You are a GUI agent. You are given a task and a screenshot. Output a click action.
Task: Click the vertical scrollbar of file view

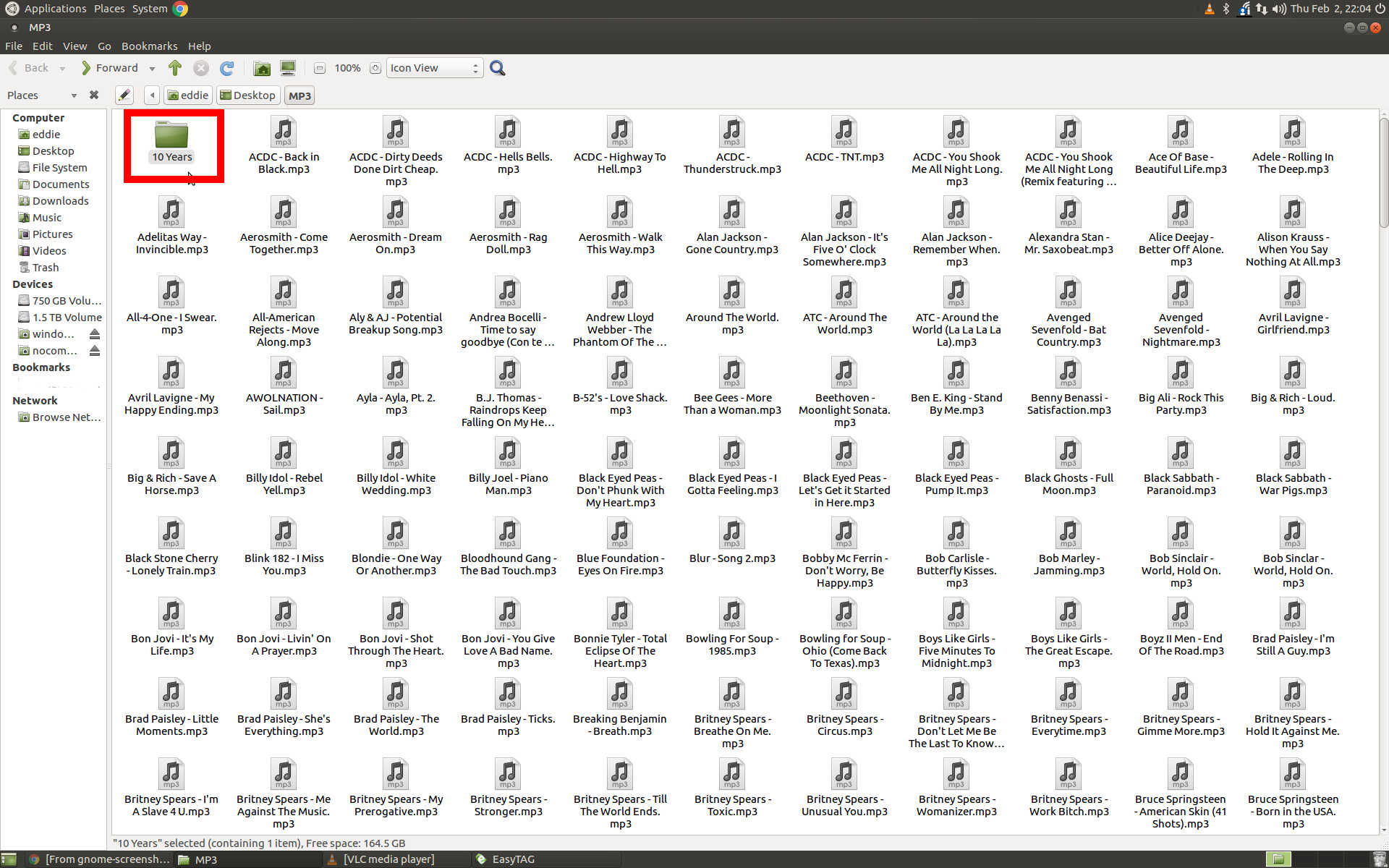(x=1383, y=174)
